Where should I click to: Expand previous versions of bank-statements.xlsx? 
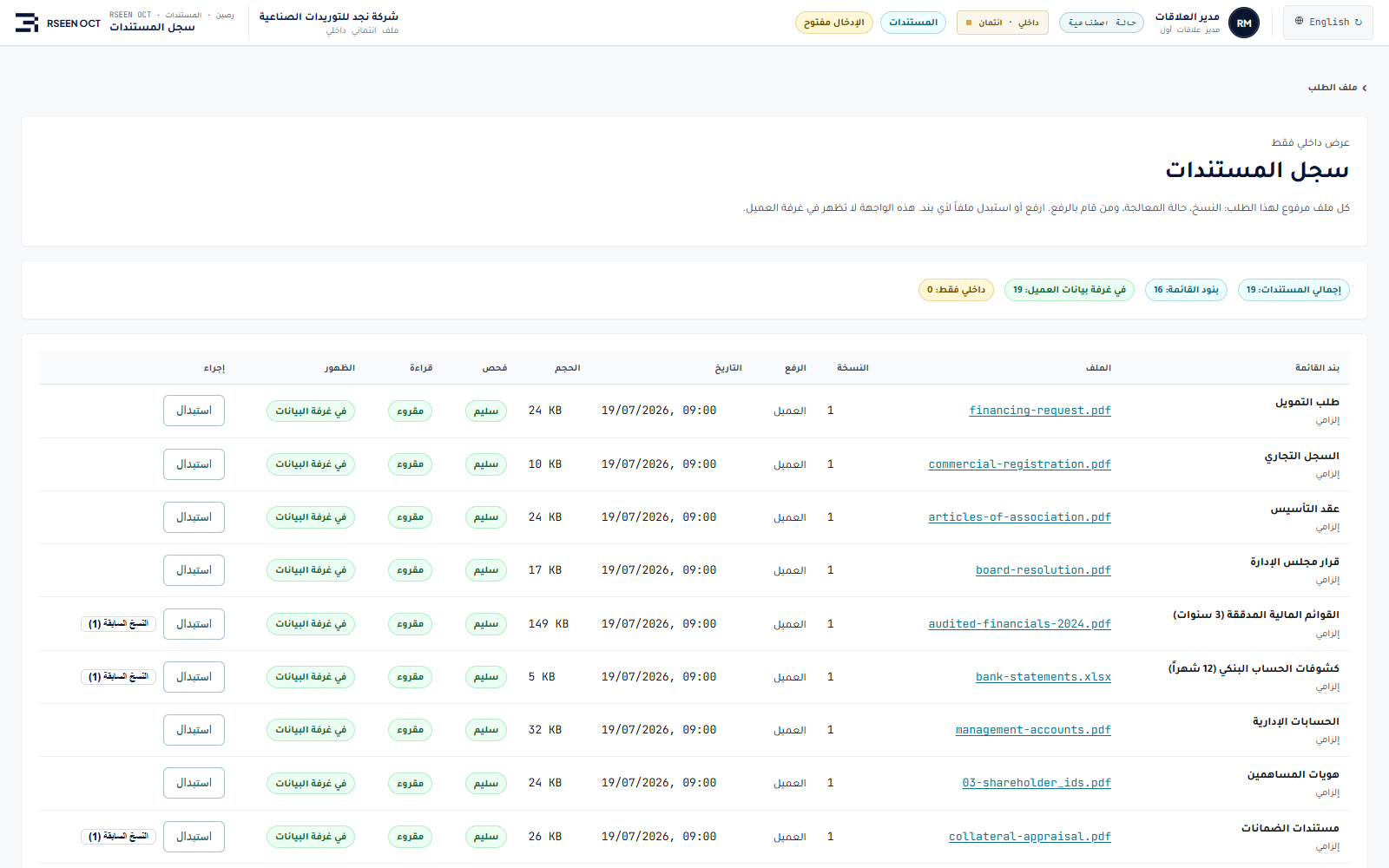tap(118, 677)
